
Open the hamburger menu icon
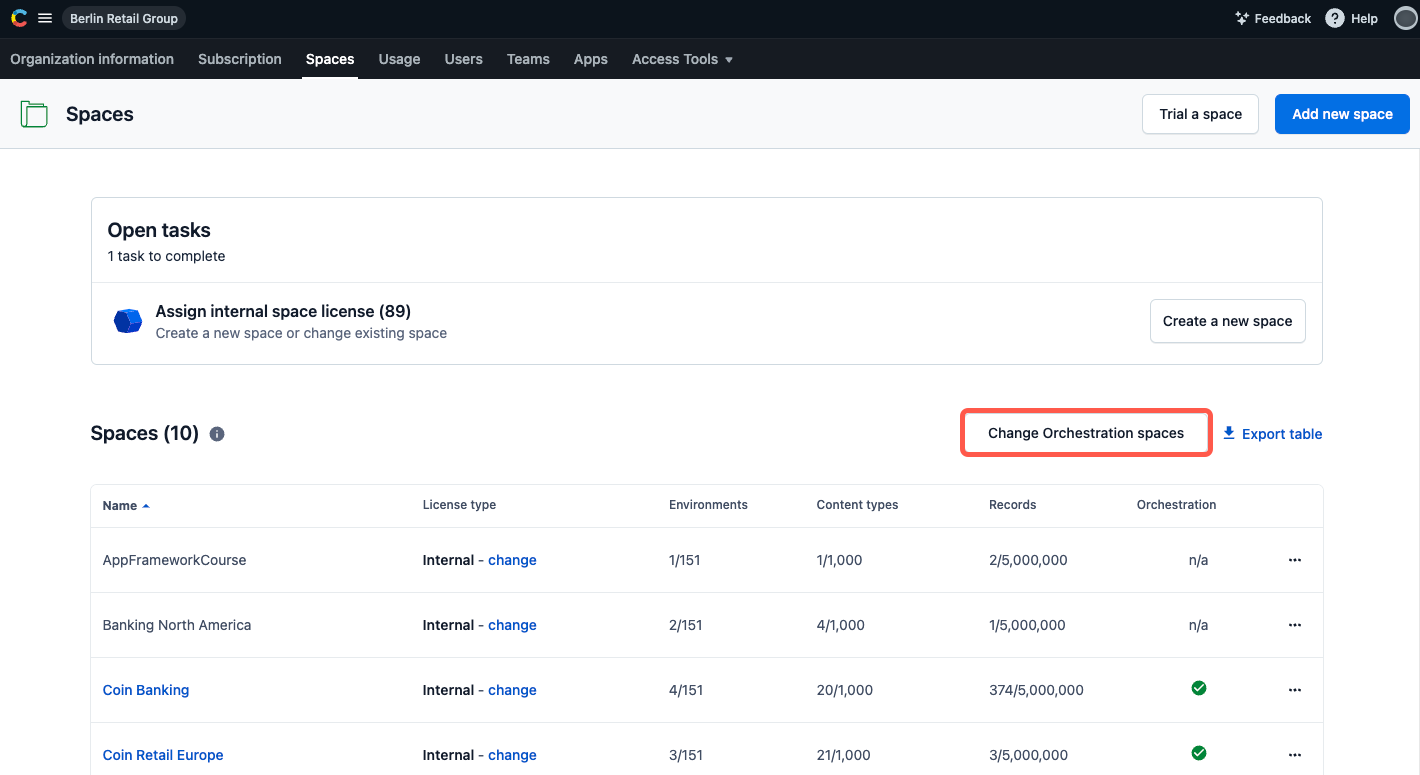pyautogui.click(x=45, y=18)
